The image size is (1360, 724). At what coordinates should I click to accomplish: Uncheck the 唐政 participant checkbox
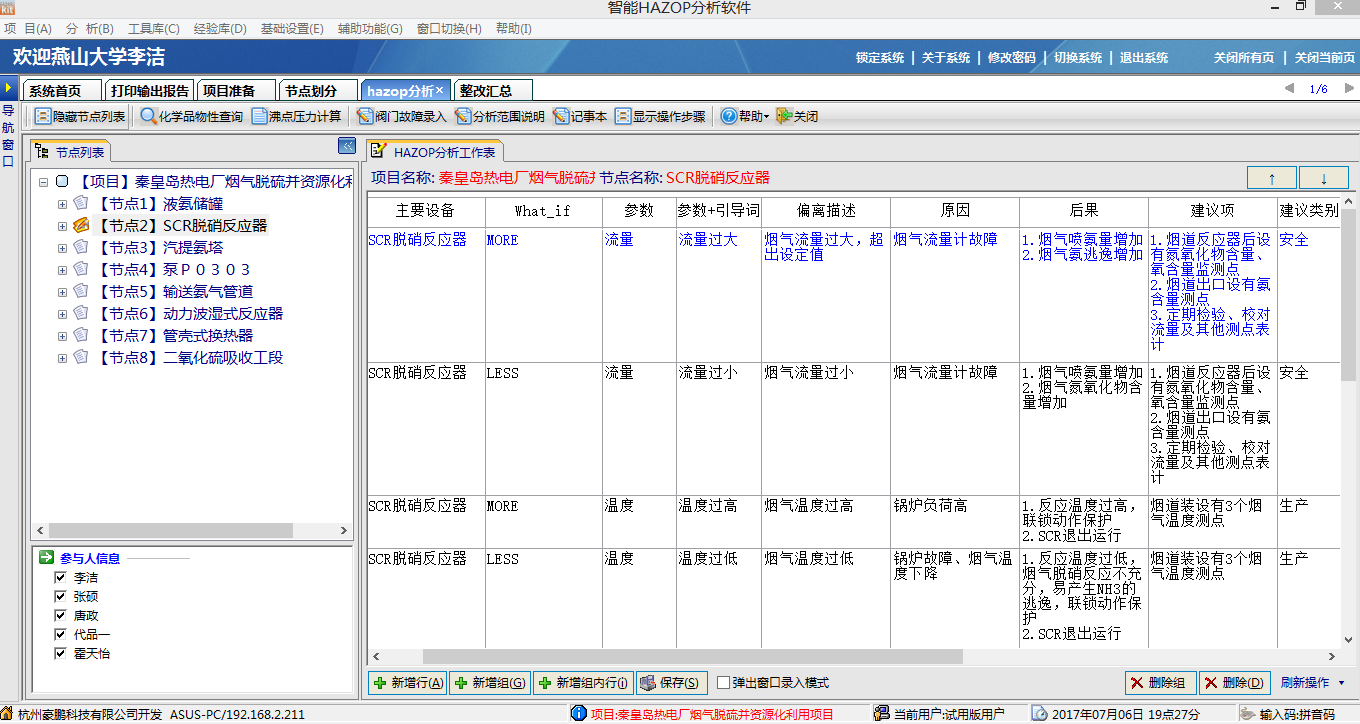(60, 616)
